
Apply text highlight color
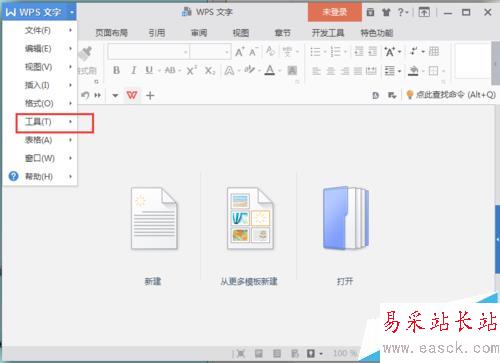[x=249, y=70]
